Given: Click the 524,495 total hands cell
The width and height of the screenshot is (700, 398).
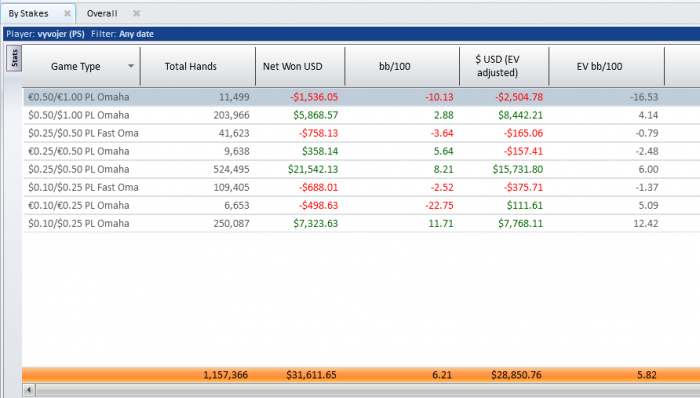Looking at the screenshot, I should [x=231, y=169].
